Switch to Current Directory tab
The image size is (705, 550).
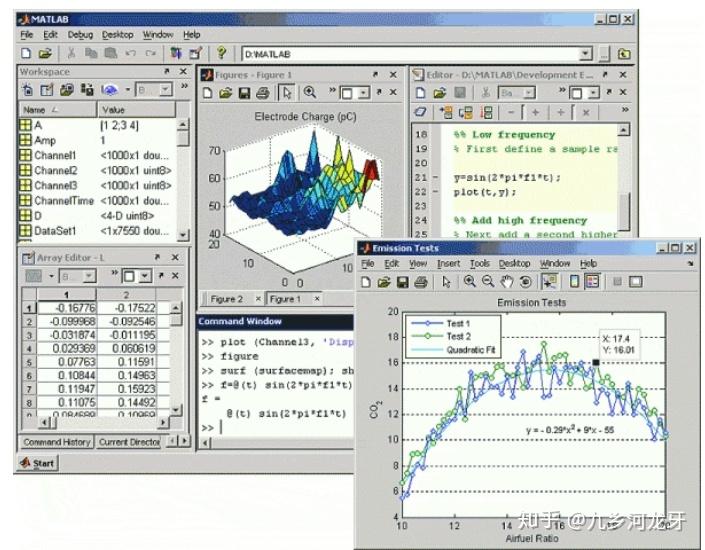(x=129, y=442)
